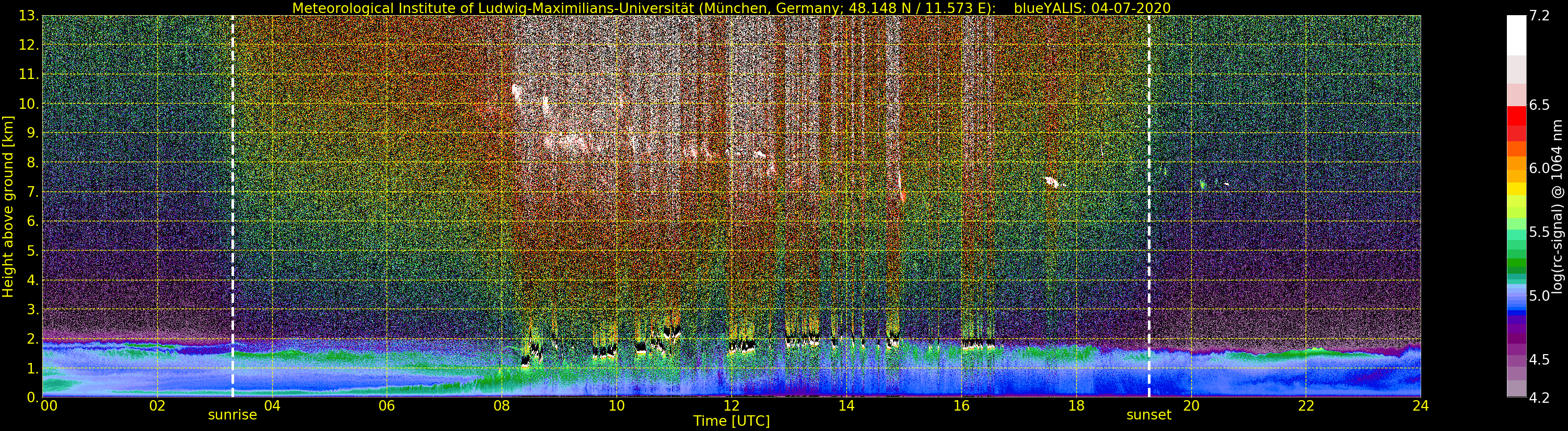Click the height axis tick '8.'
Viewport: 1568px width, 431px height.
[x=33, y=163]
